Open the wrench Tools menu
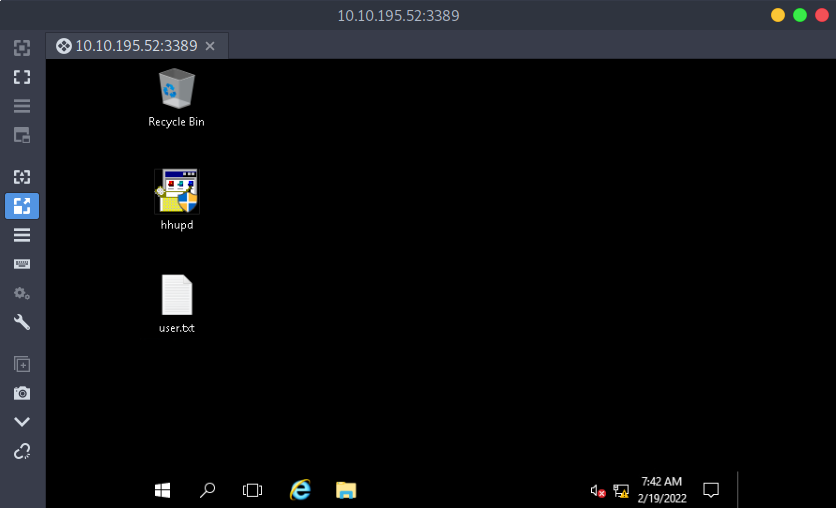The width and height of the screenshot is (836, 508). tap(22, 322)
